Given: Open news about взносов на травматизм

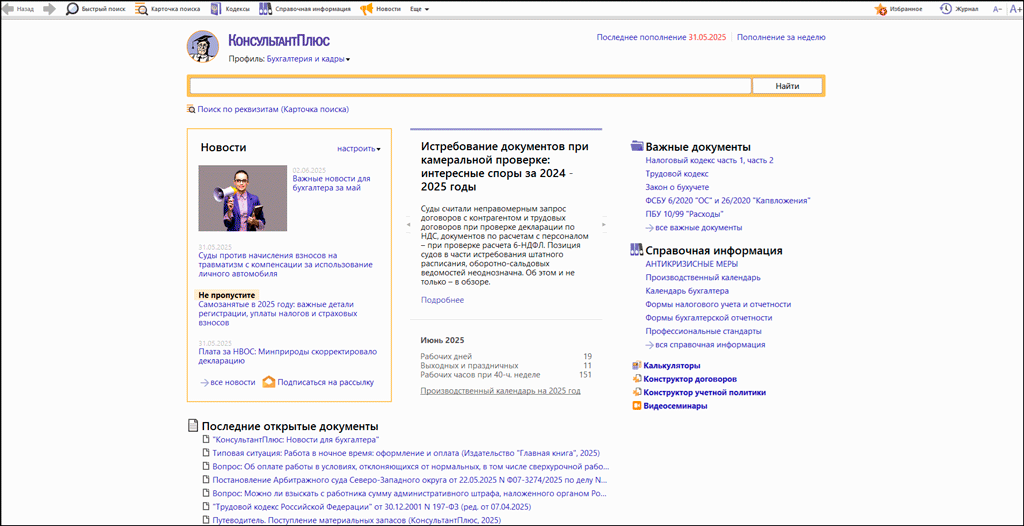Looking at the screenshot, I should [x=285, y=265].
